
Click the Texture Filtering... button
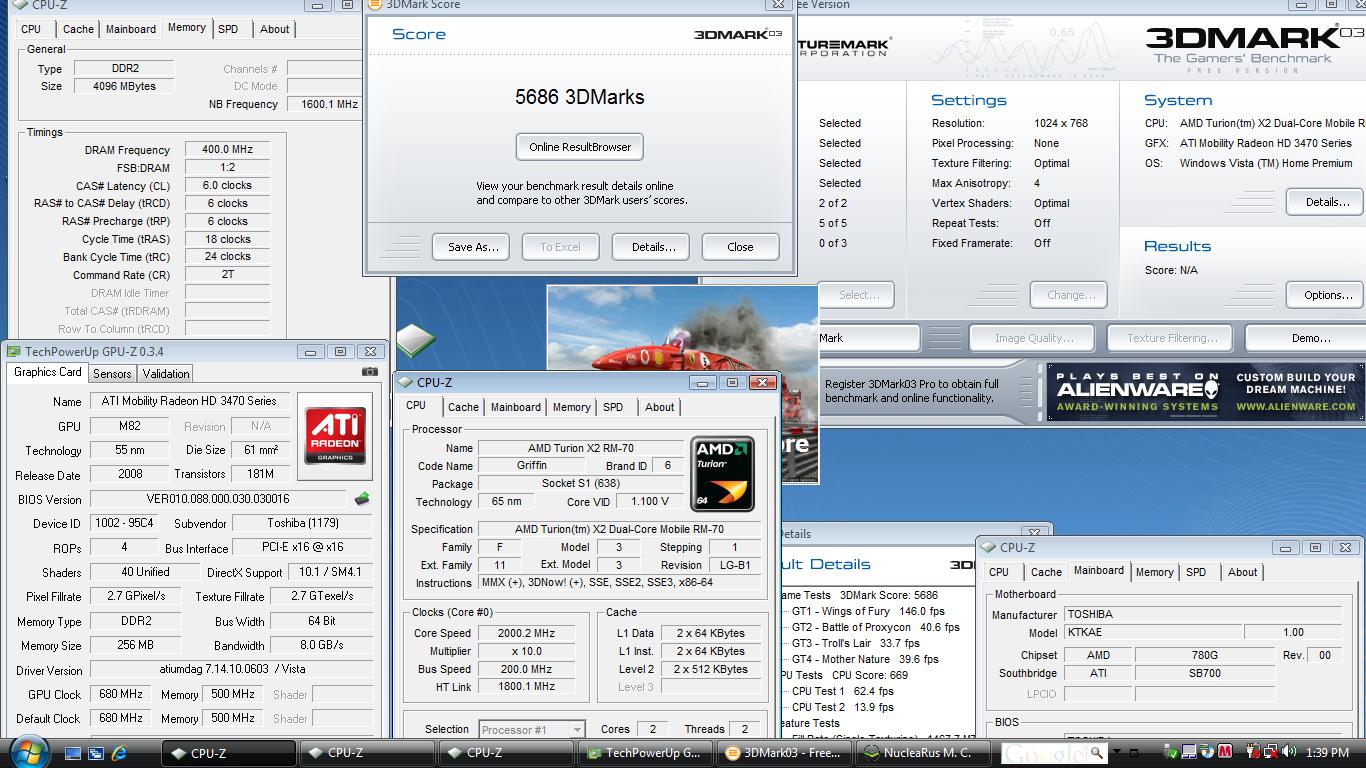click(x=1172, y=338)
